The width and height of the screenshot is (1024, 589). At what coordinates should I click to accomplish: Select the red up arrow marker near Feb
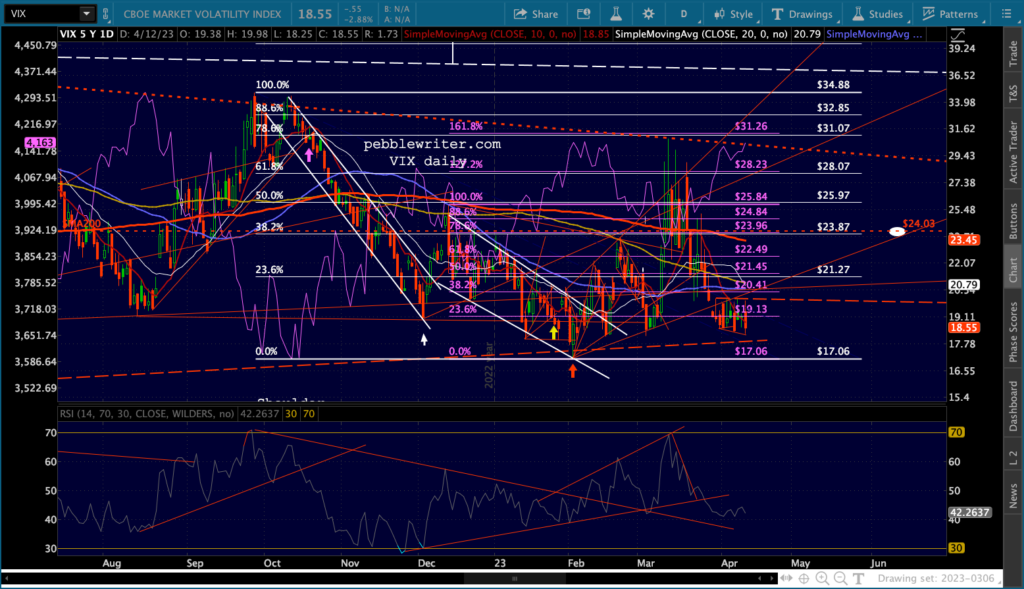point(573,371)
